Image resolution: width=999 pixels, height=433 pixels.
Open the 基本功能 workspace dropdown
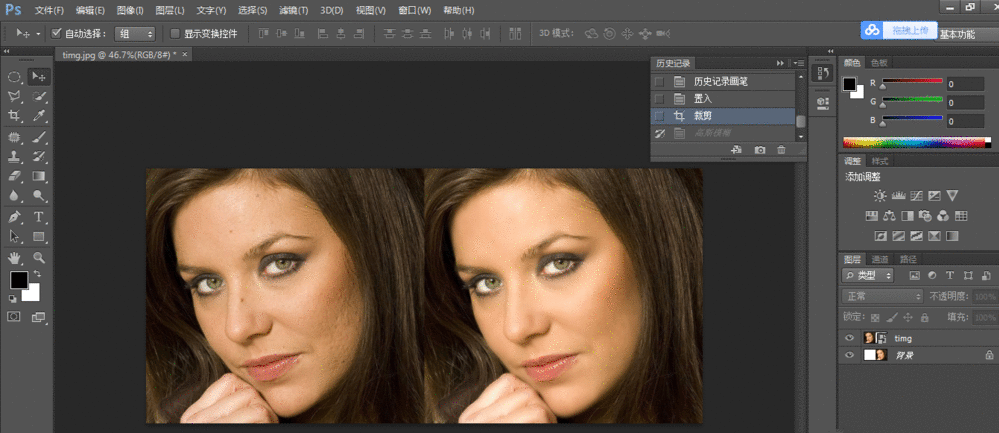click(x=956, y=34)
